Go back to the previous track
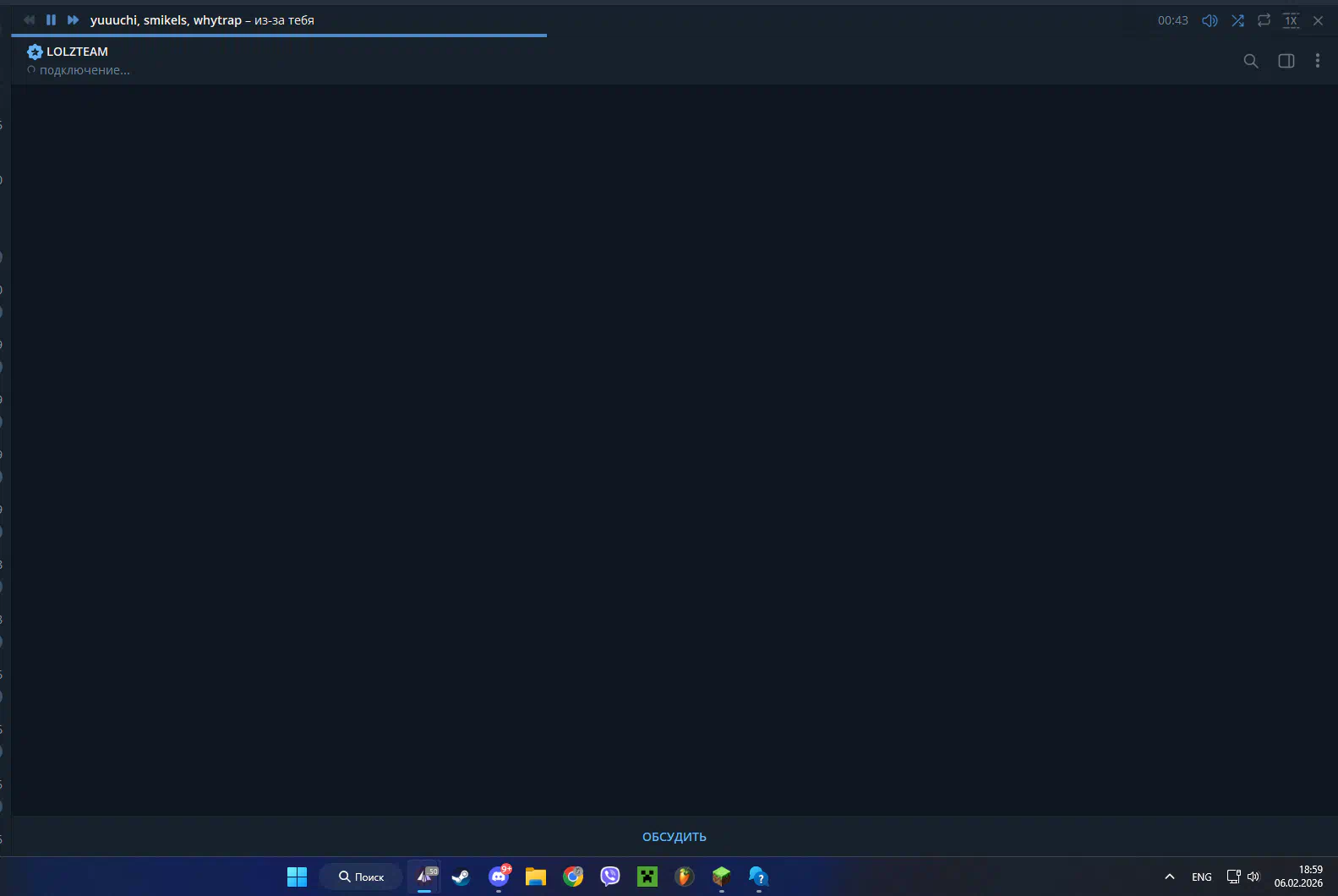1338x896 pixels. pyautogui.click(x=30, y=20)
